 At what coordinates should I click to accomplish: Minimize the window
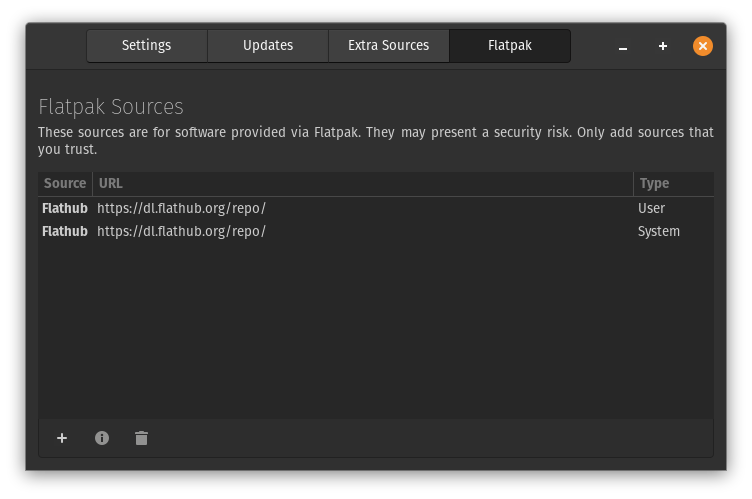click(x=623, y=46)
